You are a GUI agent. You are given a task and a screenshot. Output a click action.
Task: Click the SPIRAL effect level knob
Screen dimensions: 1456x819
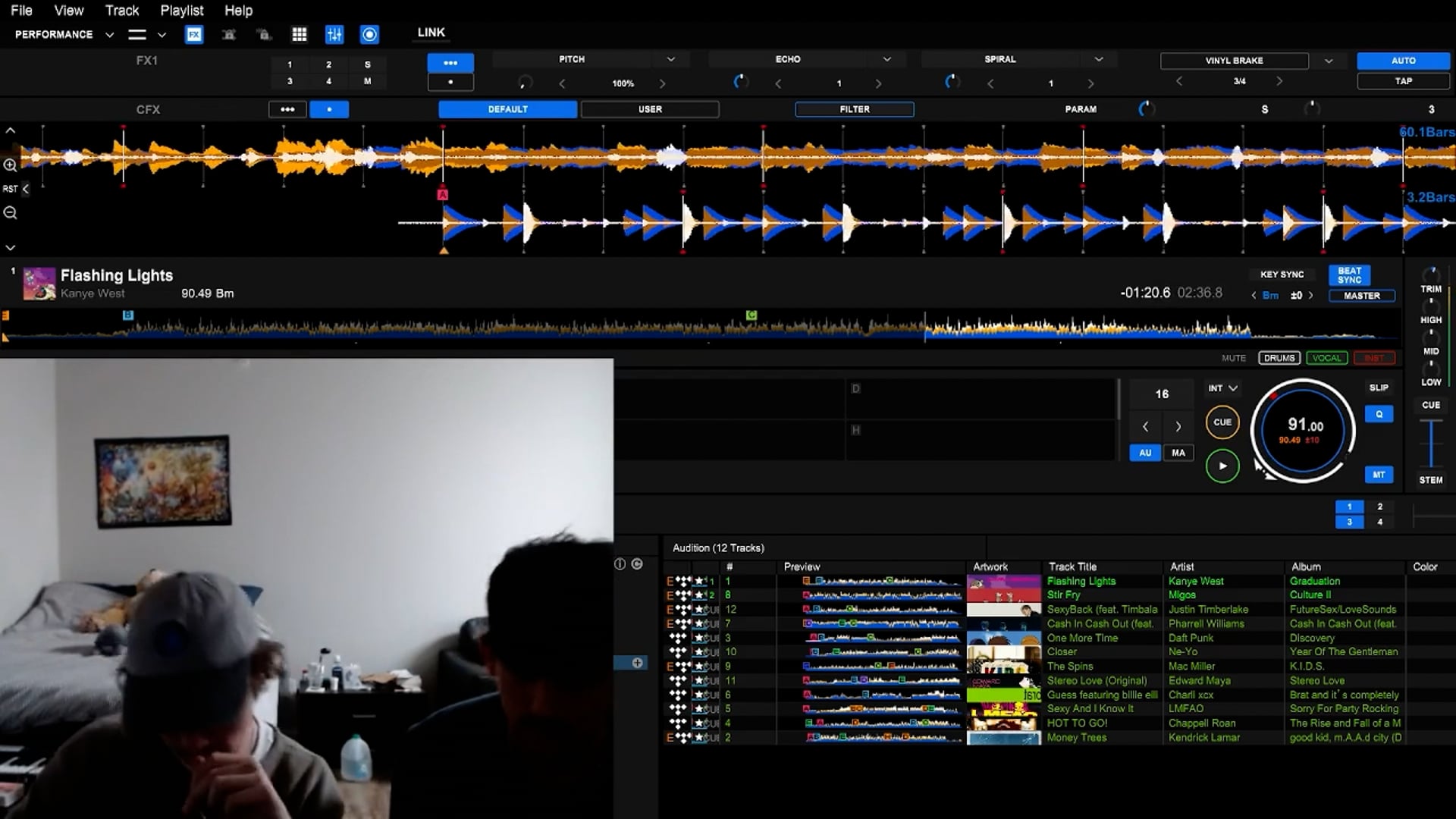[952, 82]
